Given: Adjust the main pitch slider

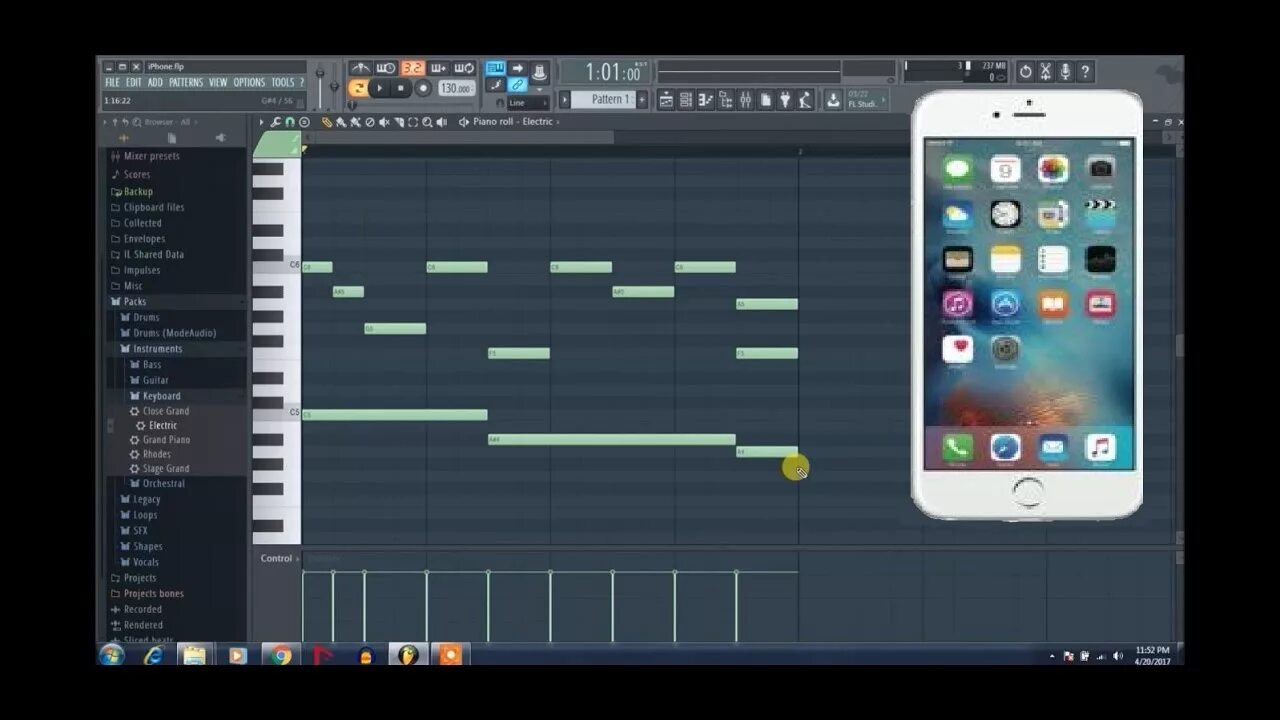Looking at the screenshot, I should pos(334,86).
